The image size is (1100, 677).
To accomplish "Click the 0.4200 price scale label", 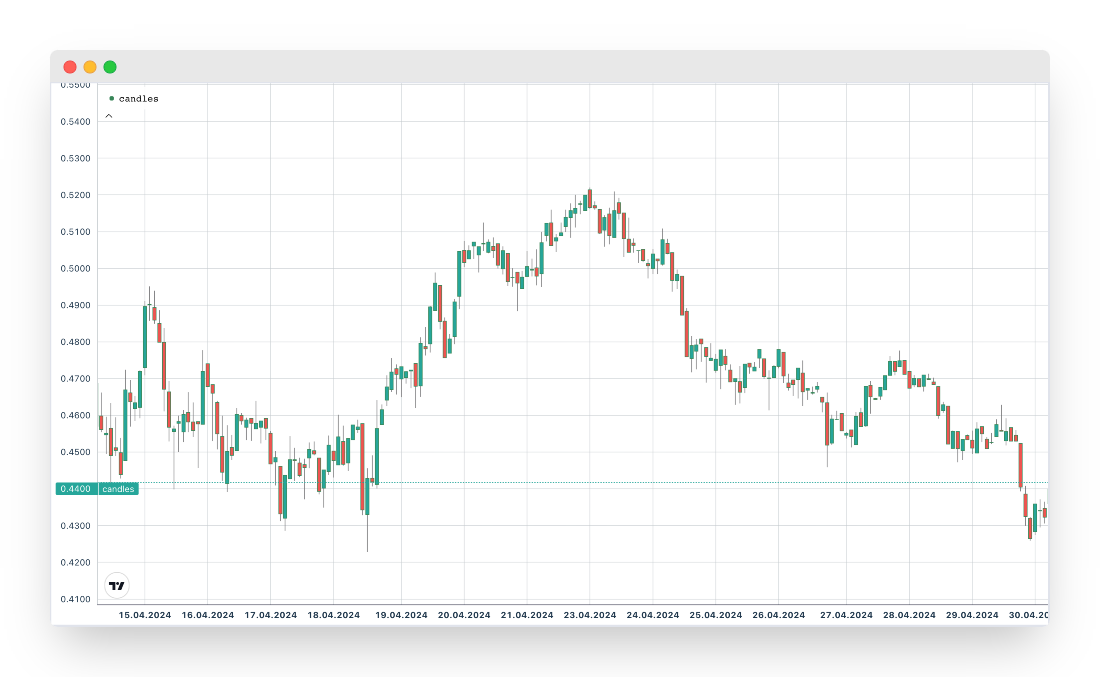I will (x=76, y=563).
